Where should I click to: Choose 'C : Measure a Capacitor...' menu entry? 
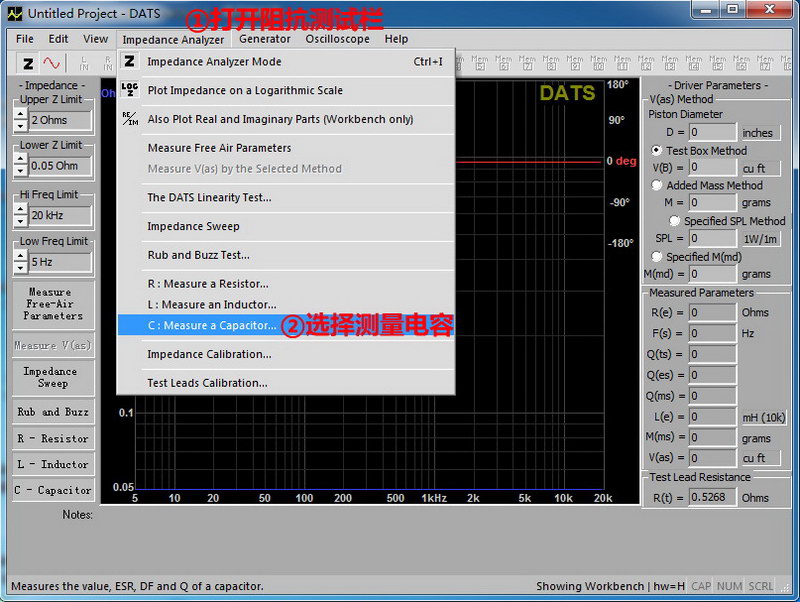coord(212,326)
